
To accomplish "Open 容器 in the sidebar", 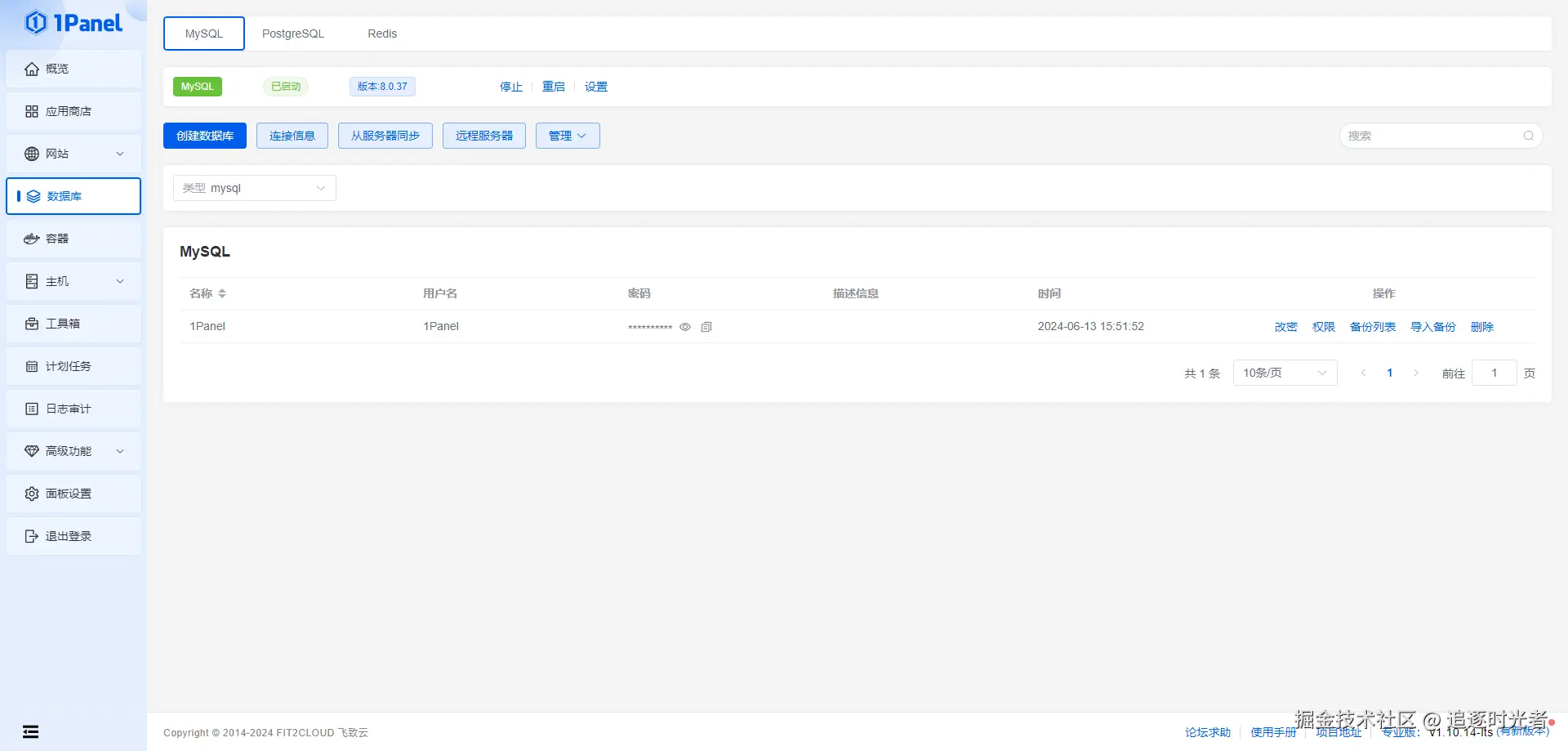I will click(x=73, y=239).
